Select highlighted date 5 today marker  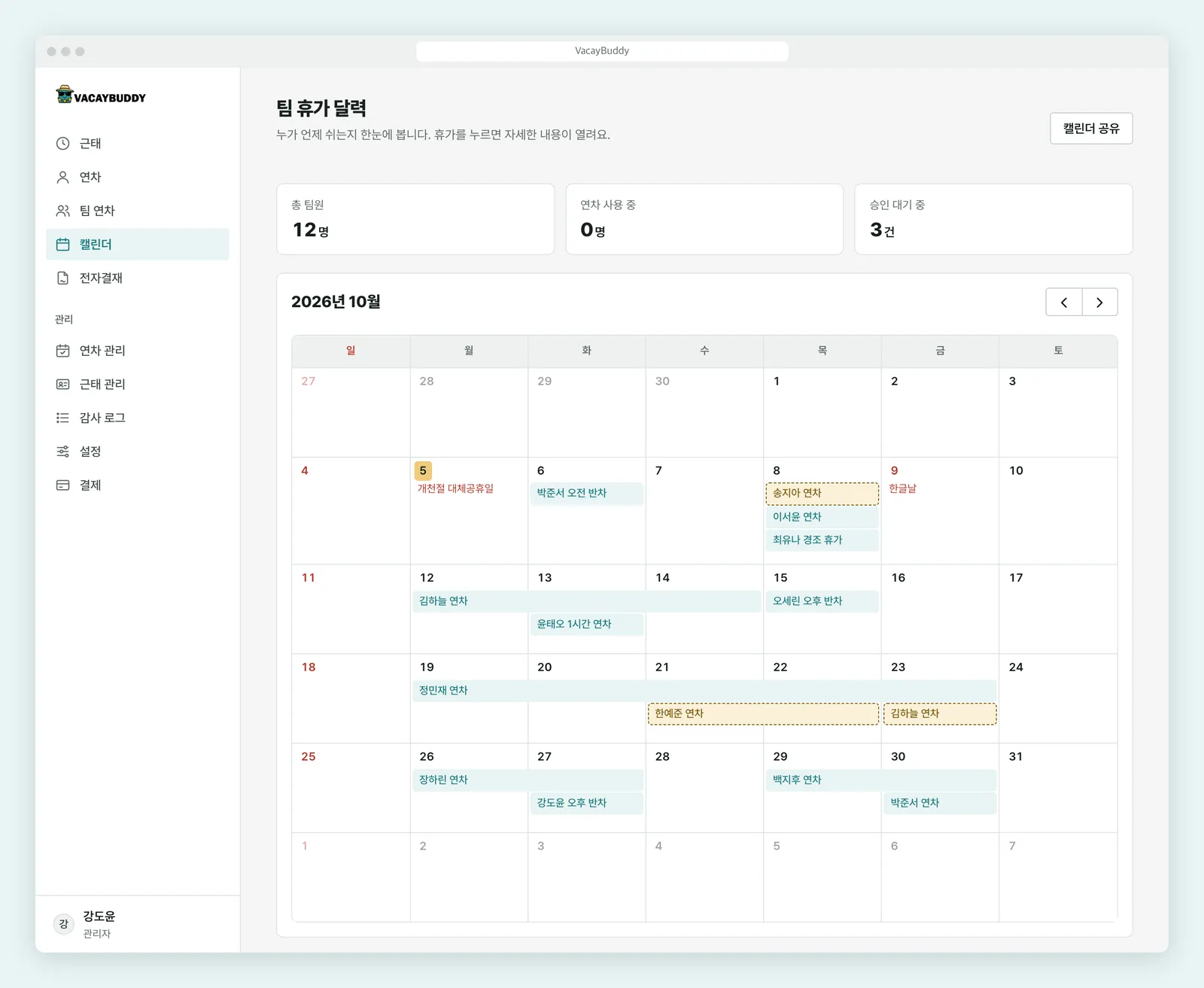423,471
